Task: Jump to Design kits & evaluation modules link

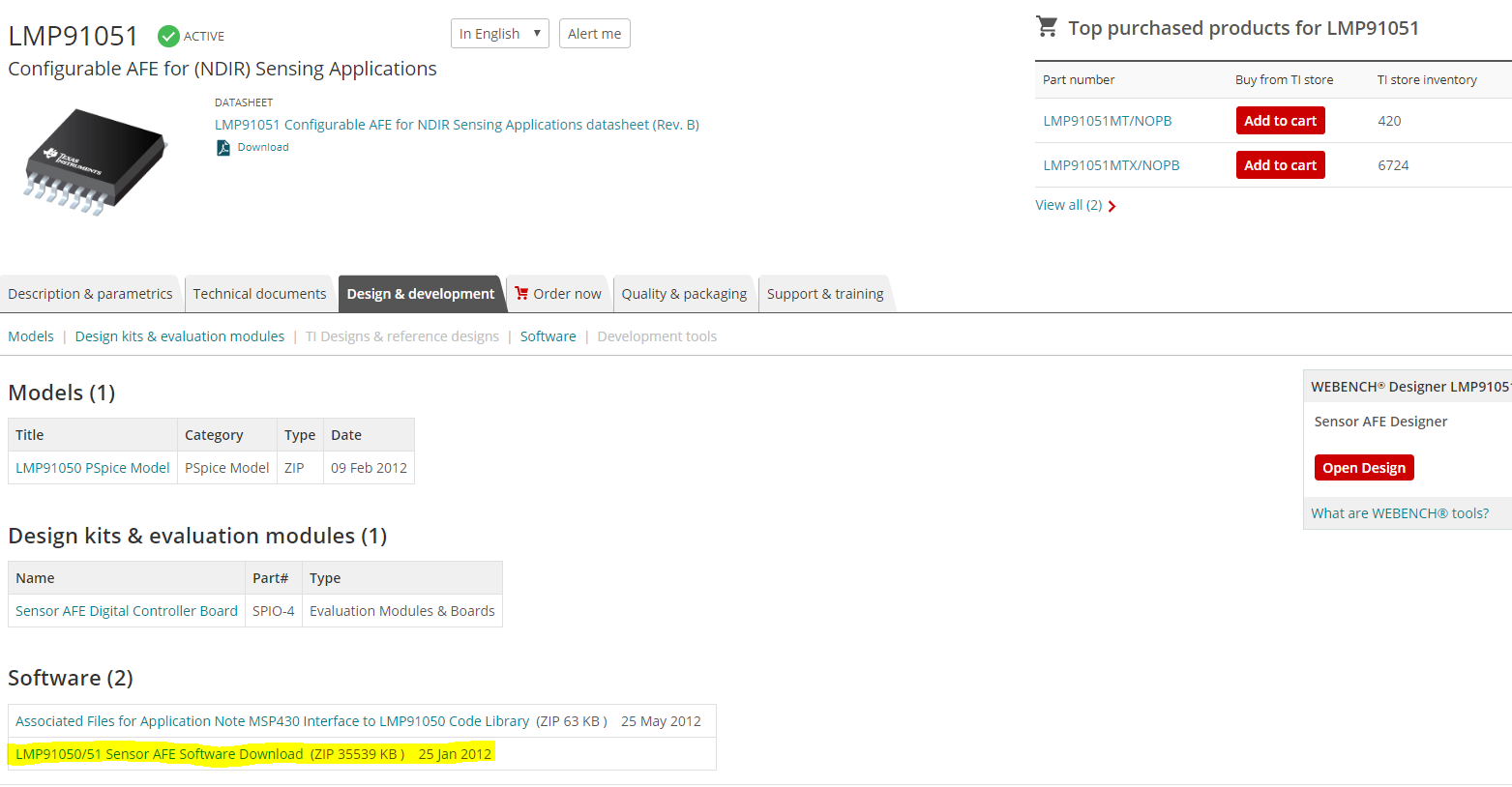Action: tap(180, 336)
